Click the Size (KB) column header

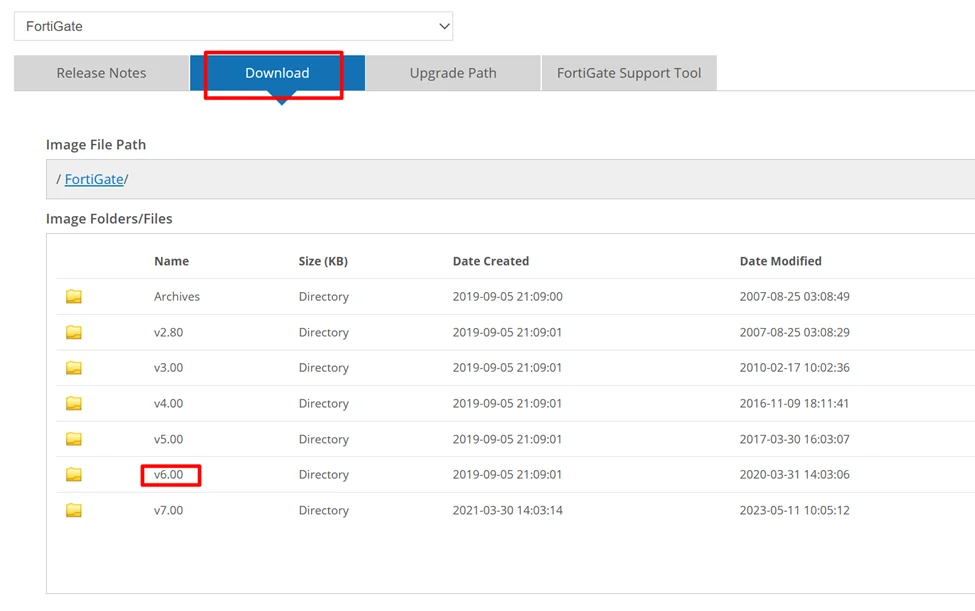point(323,261)
